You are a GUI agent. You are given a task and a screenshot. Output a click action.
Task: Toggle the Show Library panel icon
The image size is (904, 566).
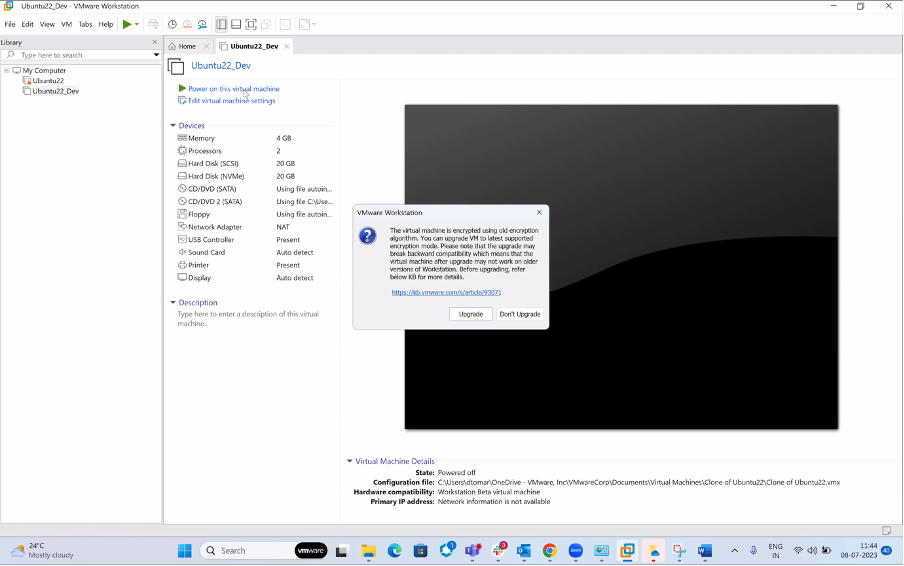pos(221,24)
